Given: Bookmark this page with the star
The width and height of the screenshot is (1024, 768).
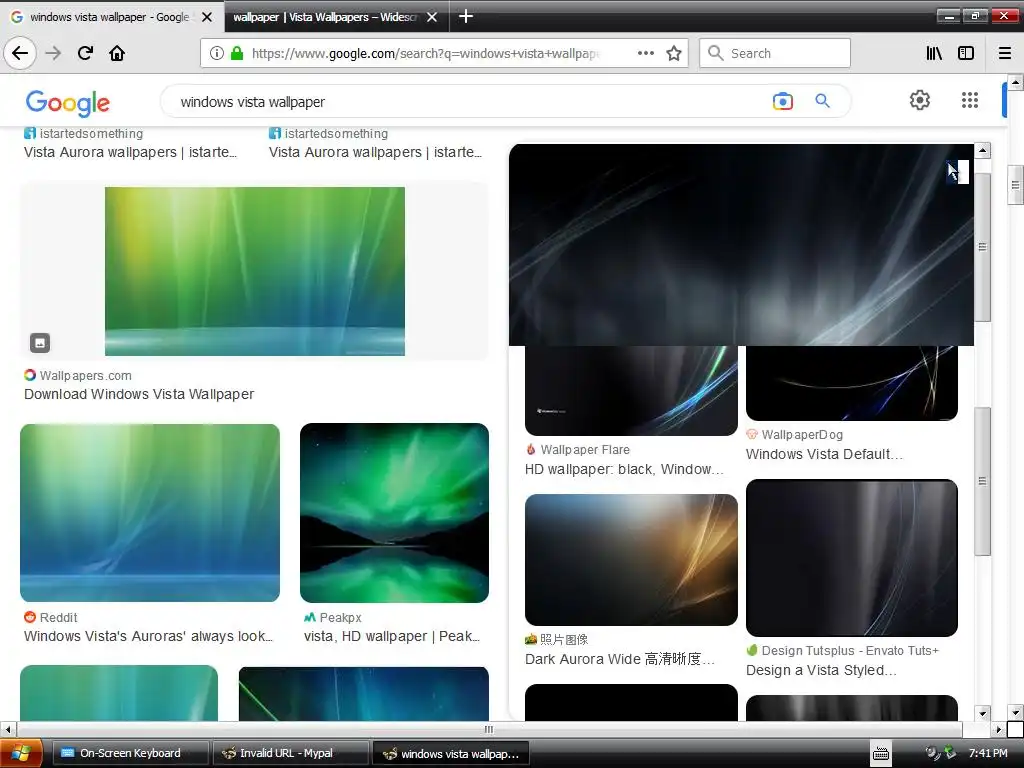Looking at the screenshot, I should click(674, 53).
